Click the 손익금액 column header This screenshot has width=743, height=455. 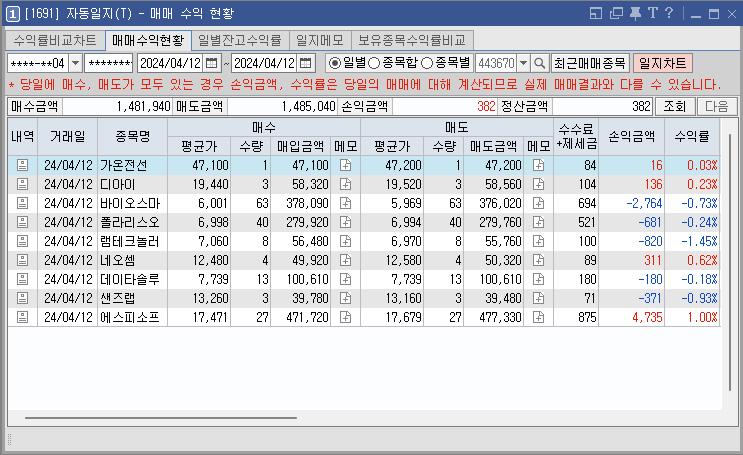click(631, 136)
